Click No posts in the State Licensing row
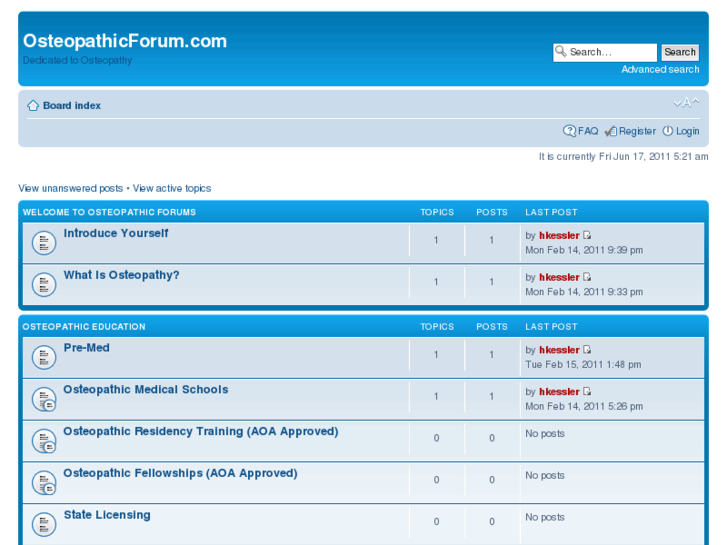The height and width of the screenshot is (545, 727). (x=545, y=517)
